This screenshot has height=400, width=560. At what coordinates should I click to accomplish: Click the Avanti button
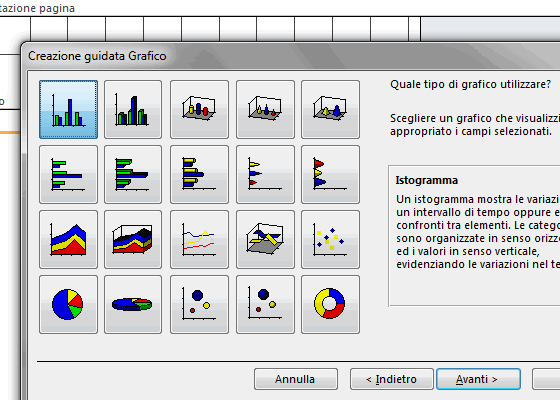click(x=478, y=379)
